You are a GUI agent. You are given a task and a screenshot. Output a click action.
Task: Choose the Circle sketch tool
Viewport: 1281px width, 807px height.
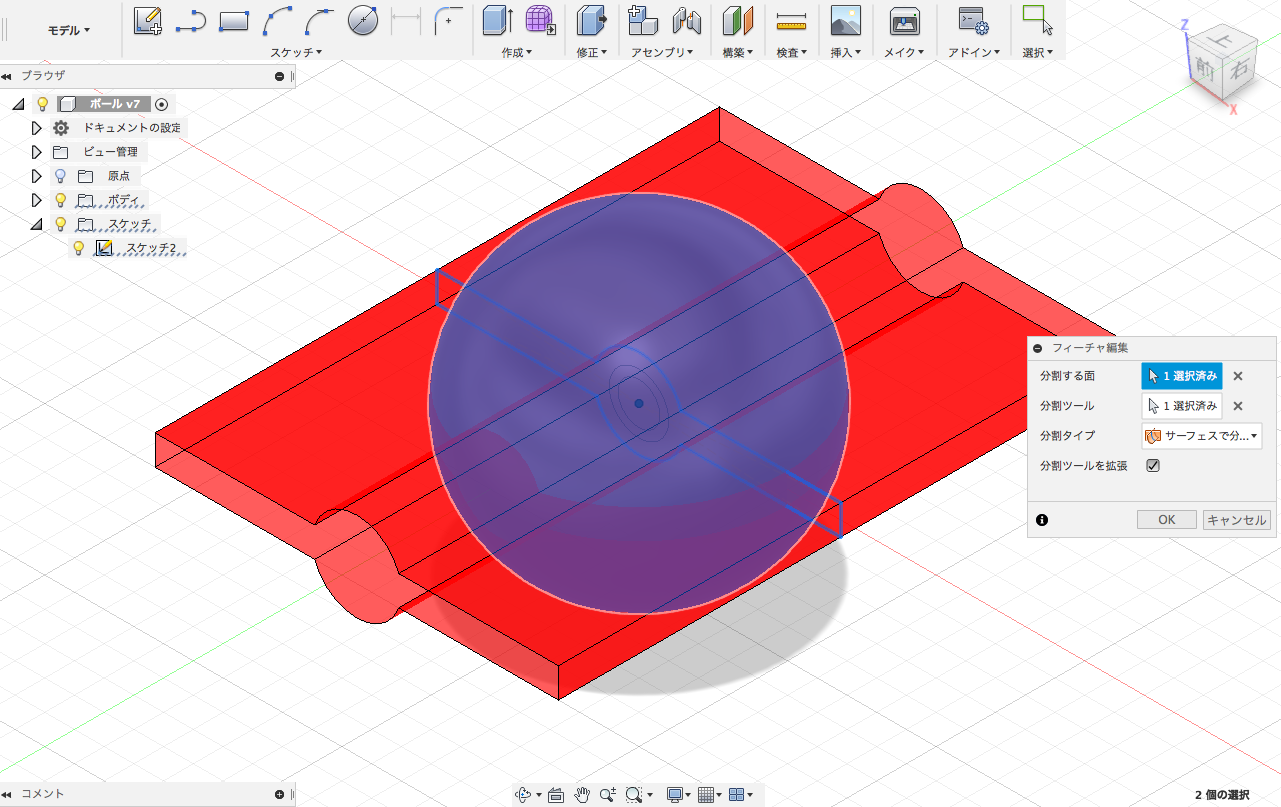pos(363,20)
